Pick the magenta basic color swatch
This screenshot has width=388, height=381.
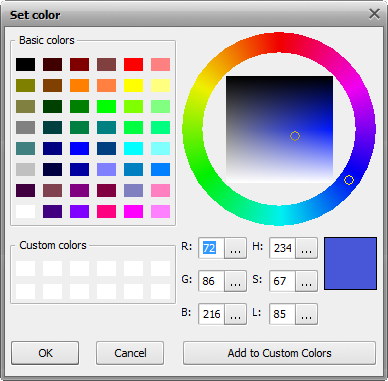(133, 212)
